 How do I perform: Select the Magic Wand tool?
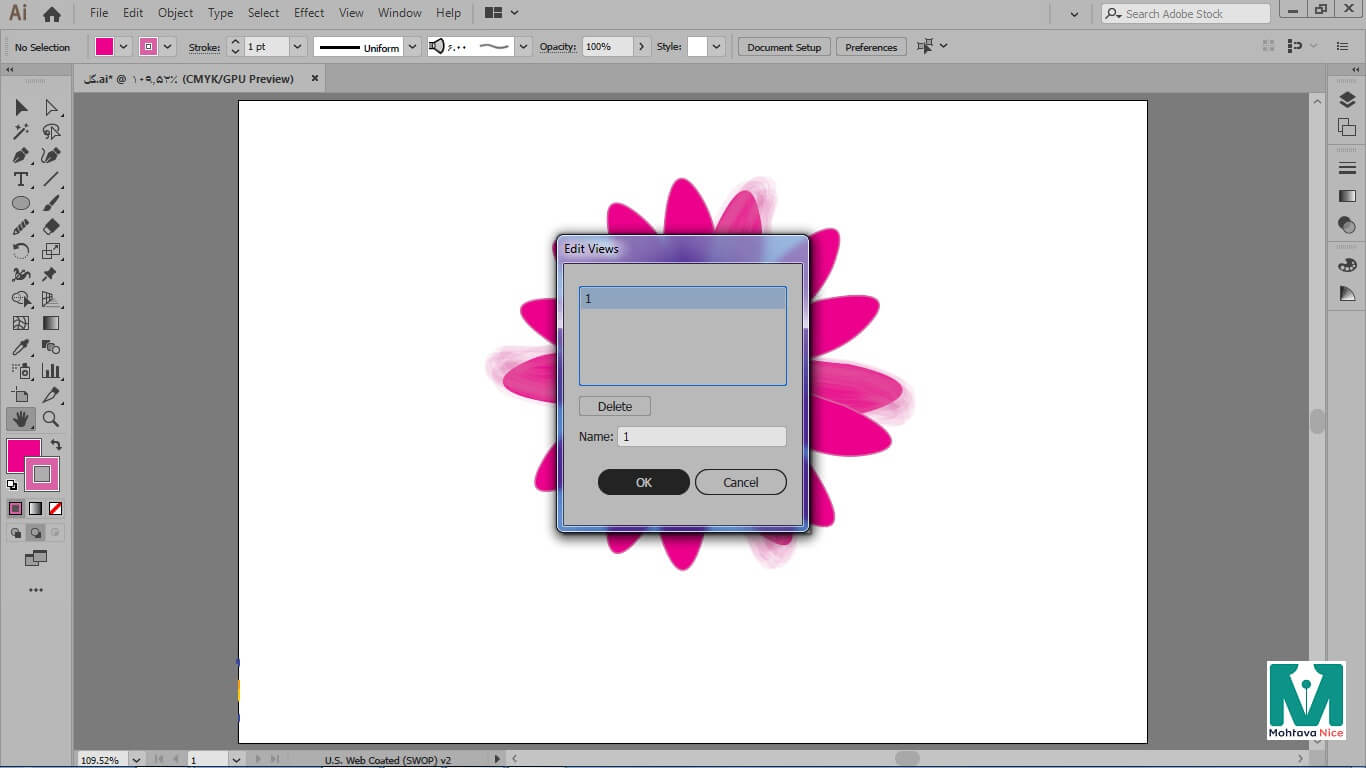click(20, 132)
